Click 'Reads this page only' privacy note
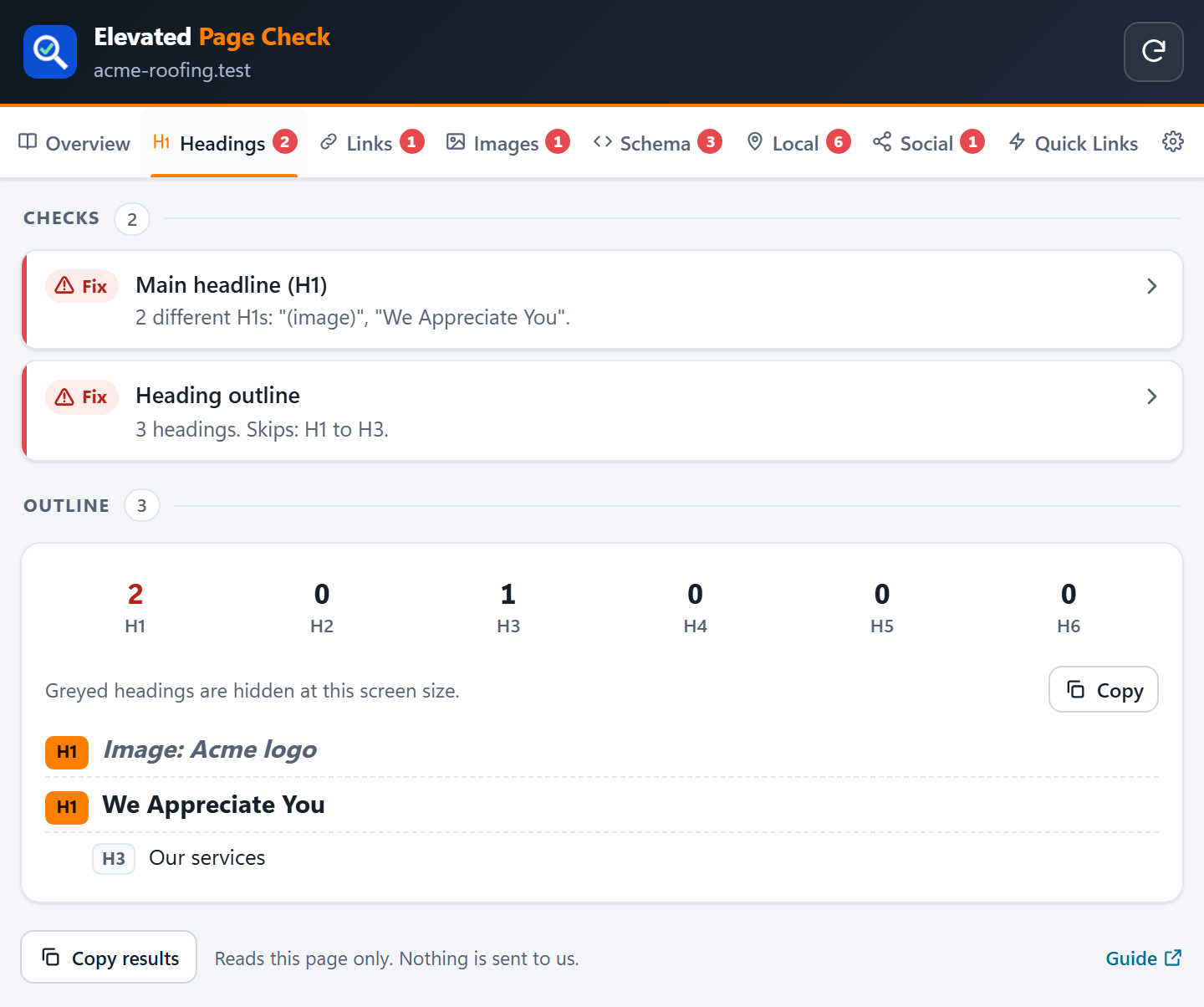The width and height of the screenshot is (1204, 1007). click(x=397, y=958)
